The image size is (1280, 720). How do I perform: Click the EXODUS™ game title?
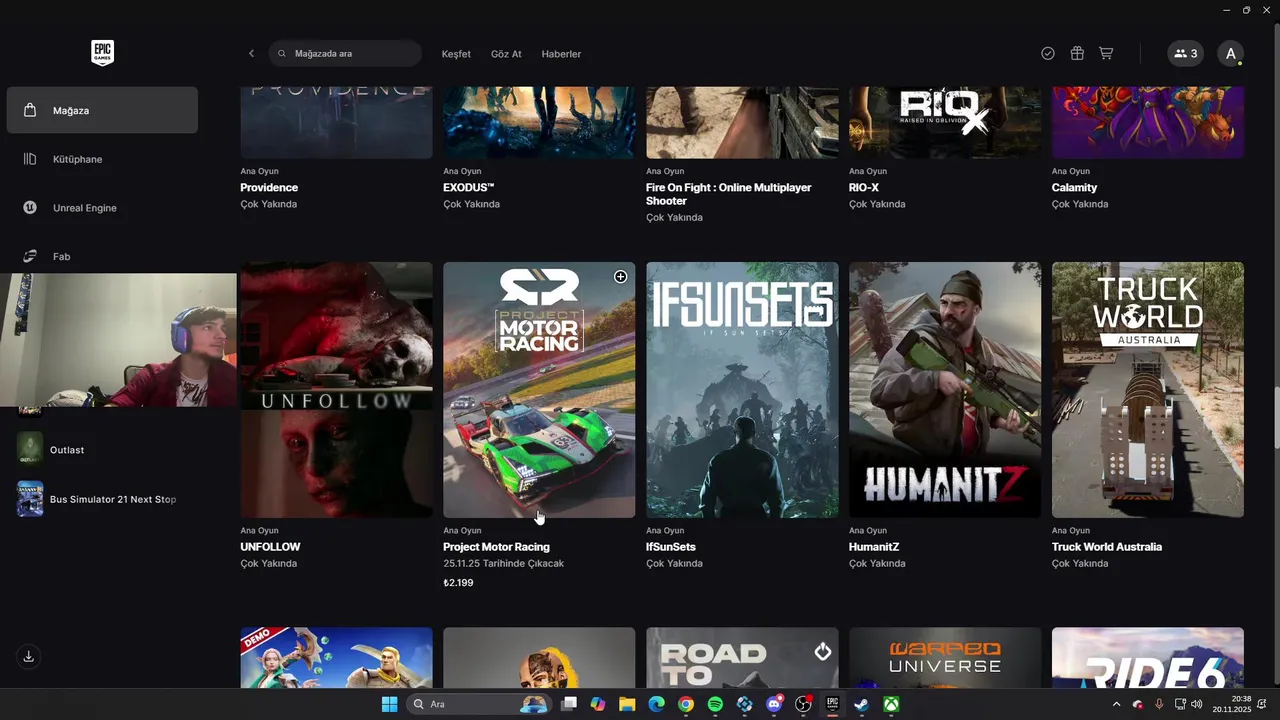coord(469,188)
